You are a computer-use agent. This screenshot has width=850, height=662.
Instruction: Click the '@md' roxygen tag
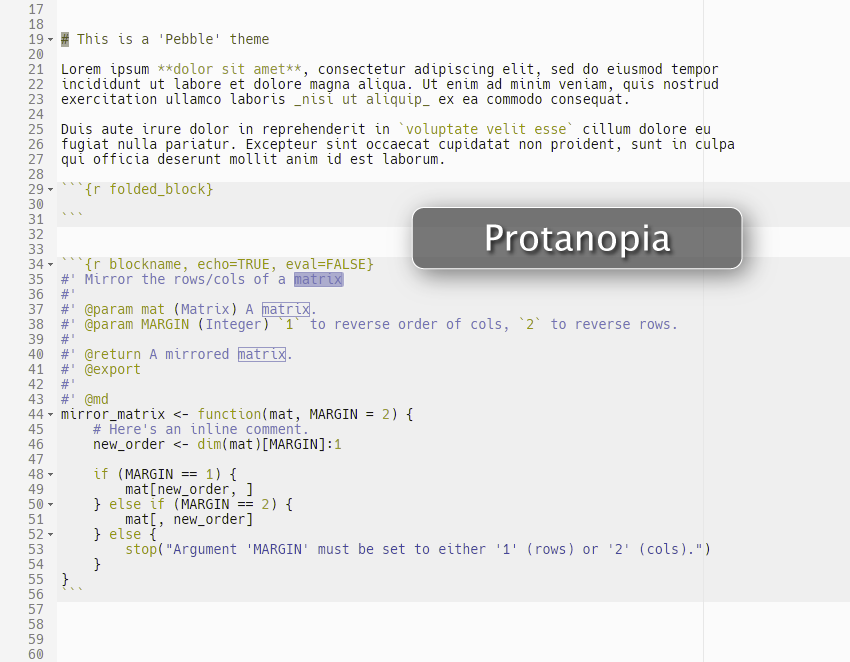[96, 400]
